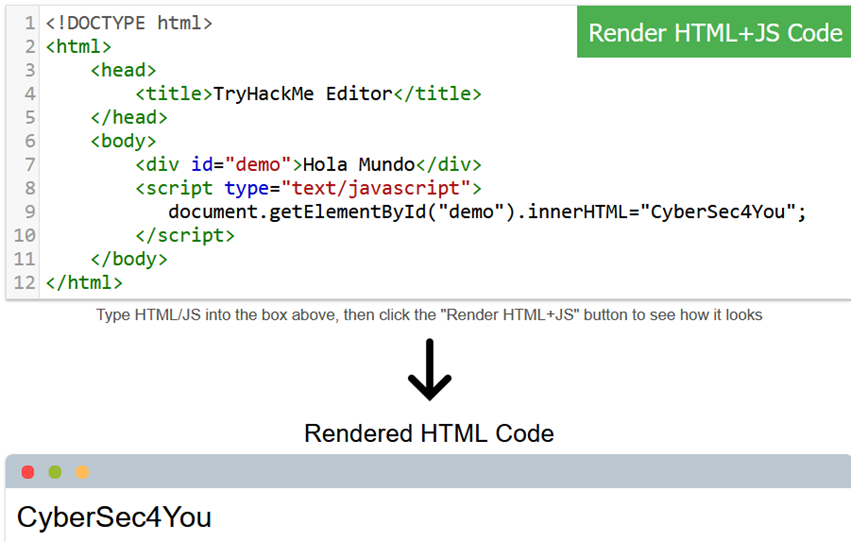Click on Hola Mundo text in code
Screen dimensions: 851x542
pos(358,165)
